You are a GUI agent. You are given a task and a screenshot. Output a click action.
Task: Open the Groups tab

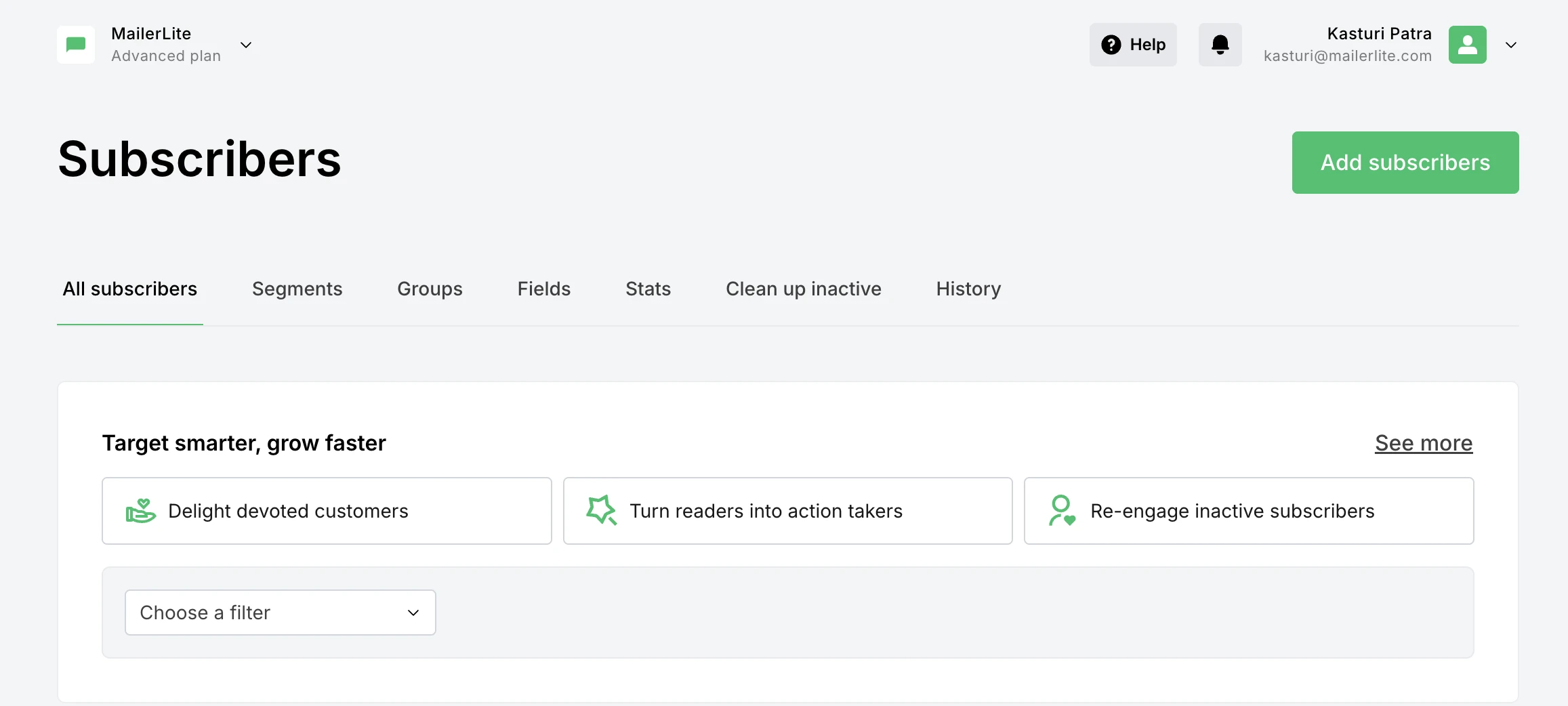pos(430,289)
